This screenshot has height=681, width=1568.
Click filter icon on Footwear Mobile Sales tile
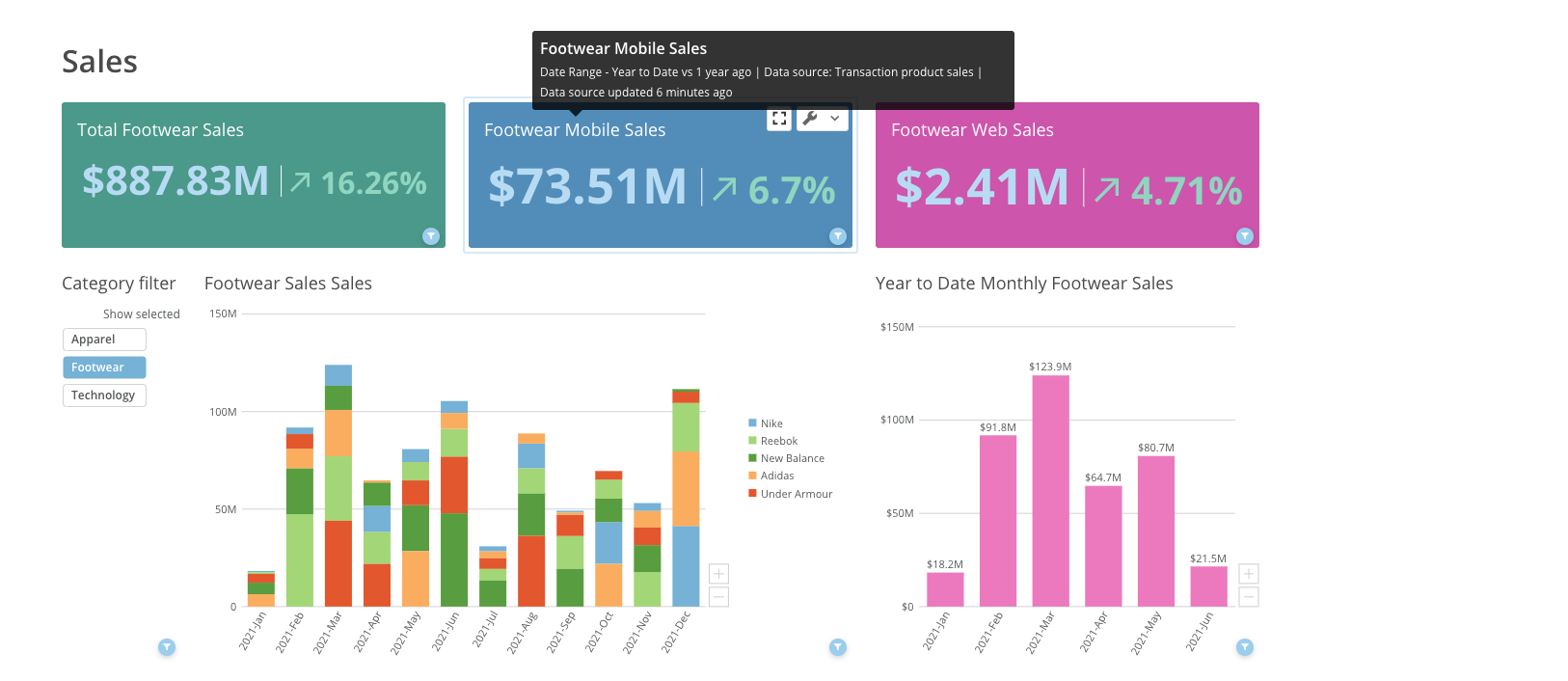click(838, 236)
